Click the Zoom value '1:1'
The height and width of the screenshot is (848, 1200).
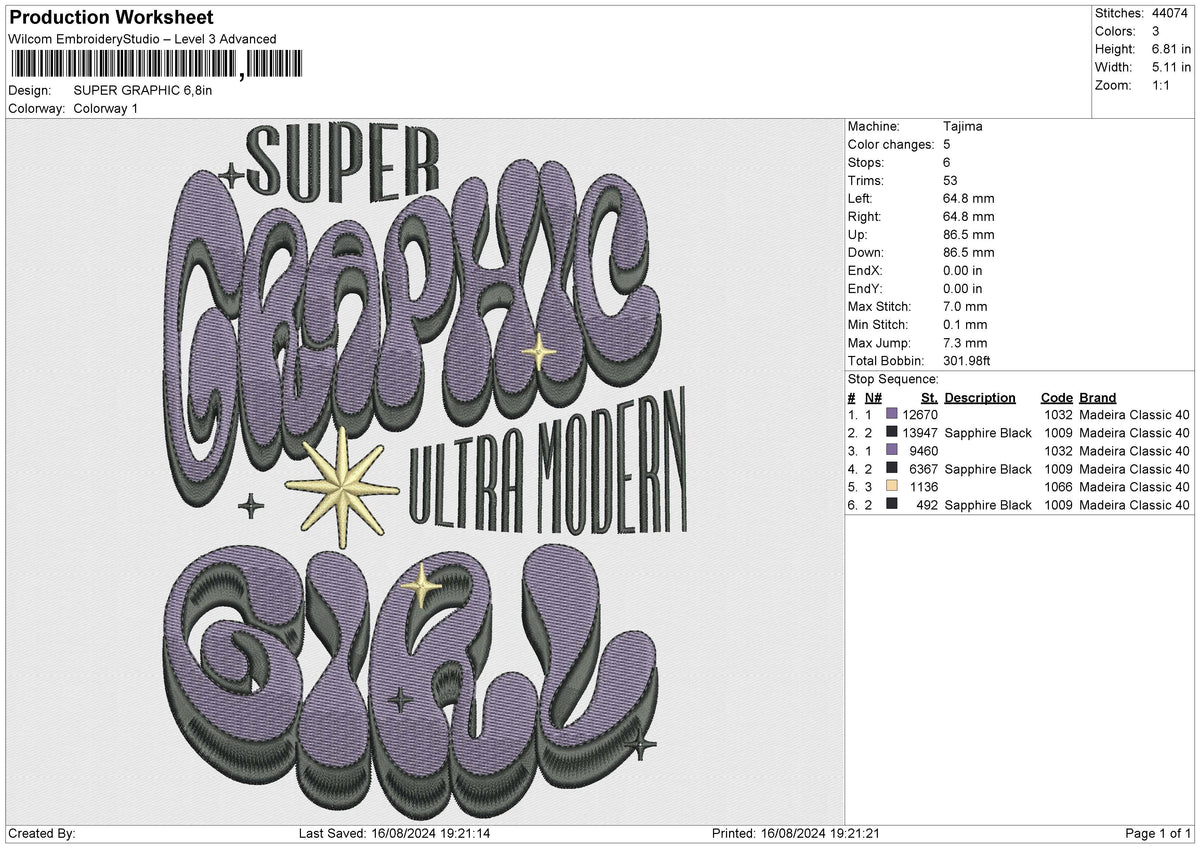pyautogui.click(x=1162, y=85)
